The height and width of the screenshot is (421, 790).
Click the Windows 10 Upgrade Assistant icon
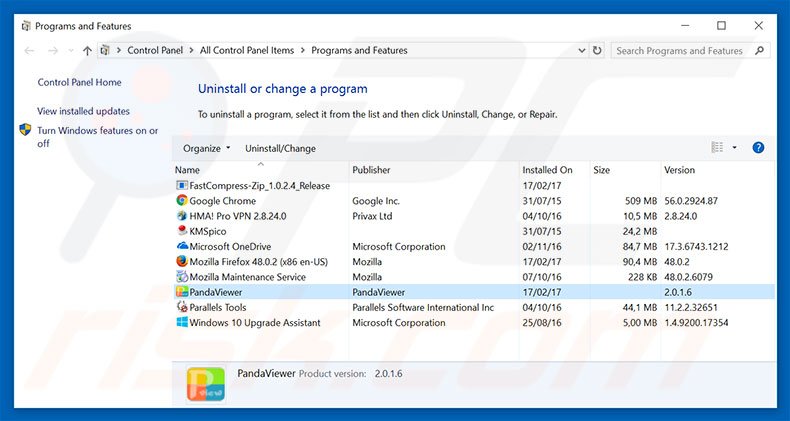coord(182,322)
